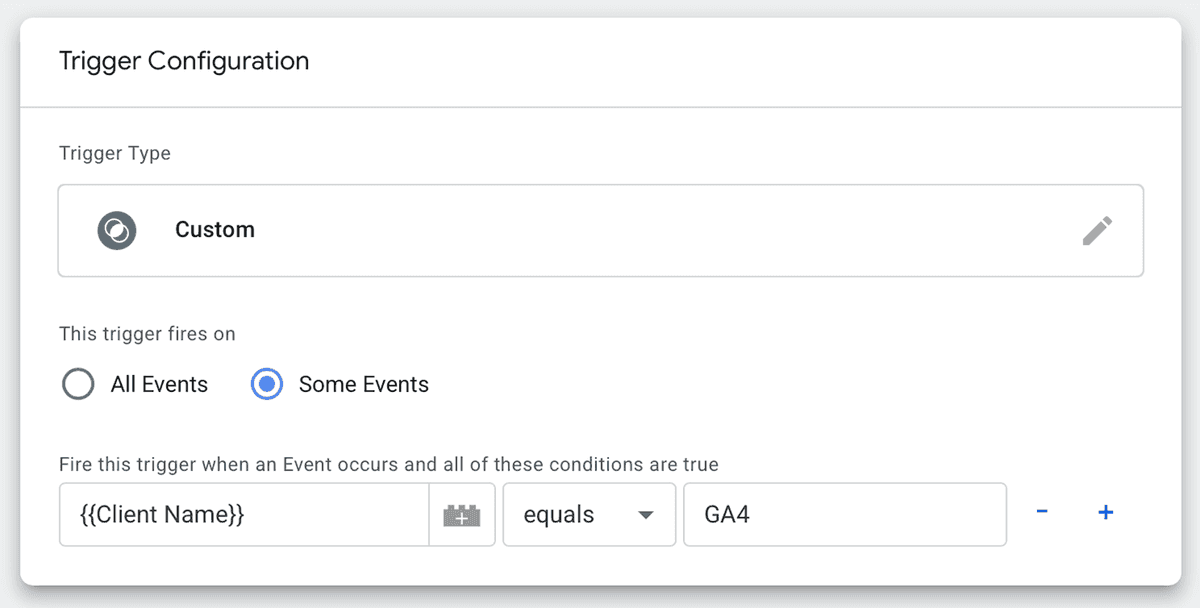Click the Custom trigger type circle icon
Viewport: 1200px width, 608px height.
116,231
